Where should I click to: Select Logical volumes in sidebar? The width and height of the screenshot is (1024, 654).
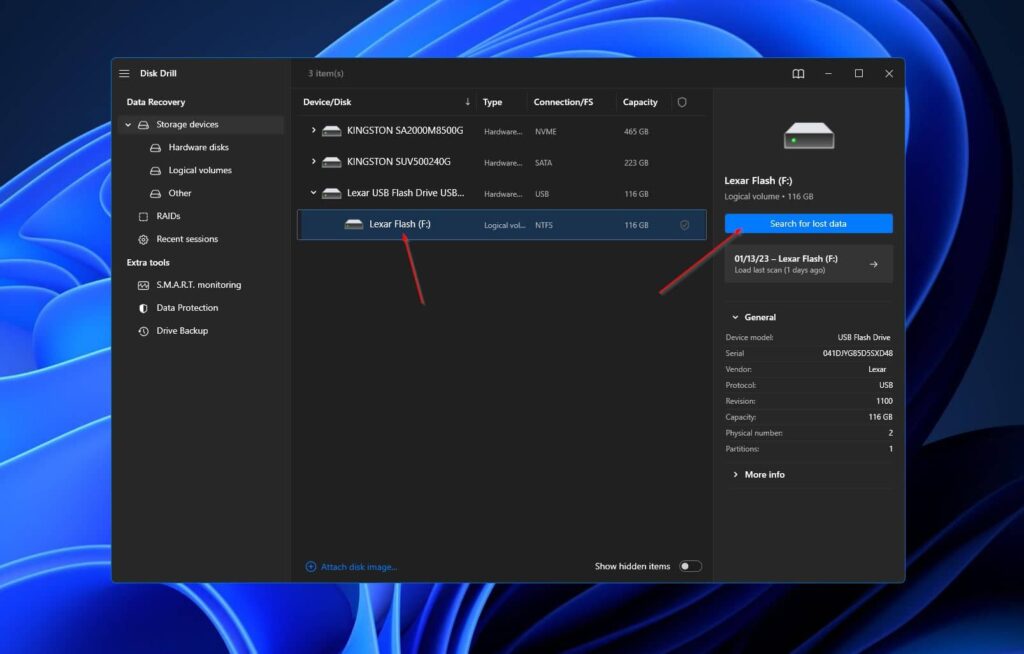pos(200,170)
